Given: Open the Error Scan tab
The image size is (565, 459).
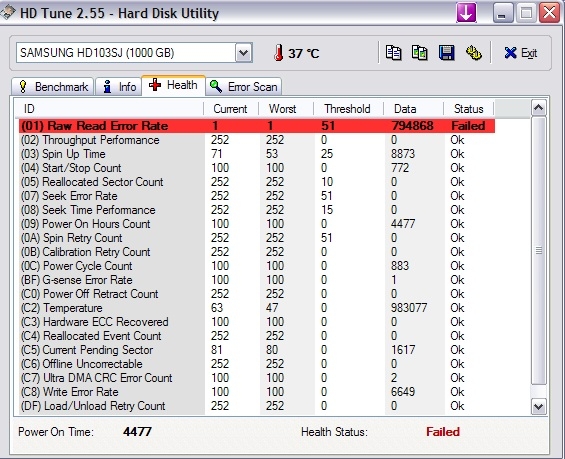Looking at the screenshot, I should 244,87.
